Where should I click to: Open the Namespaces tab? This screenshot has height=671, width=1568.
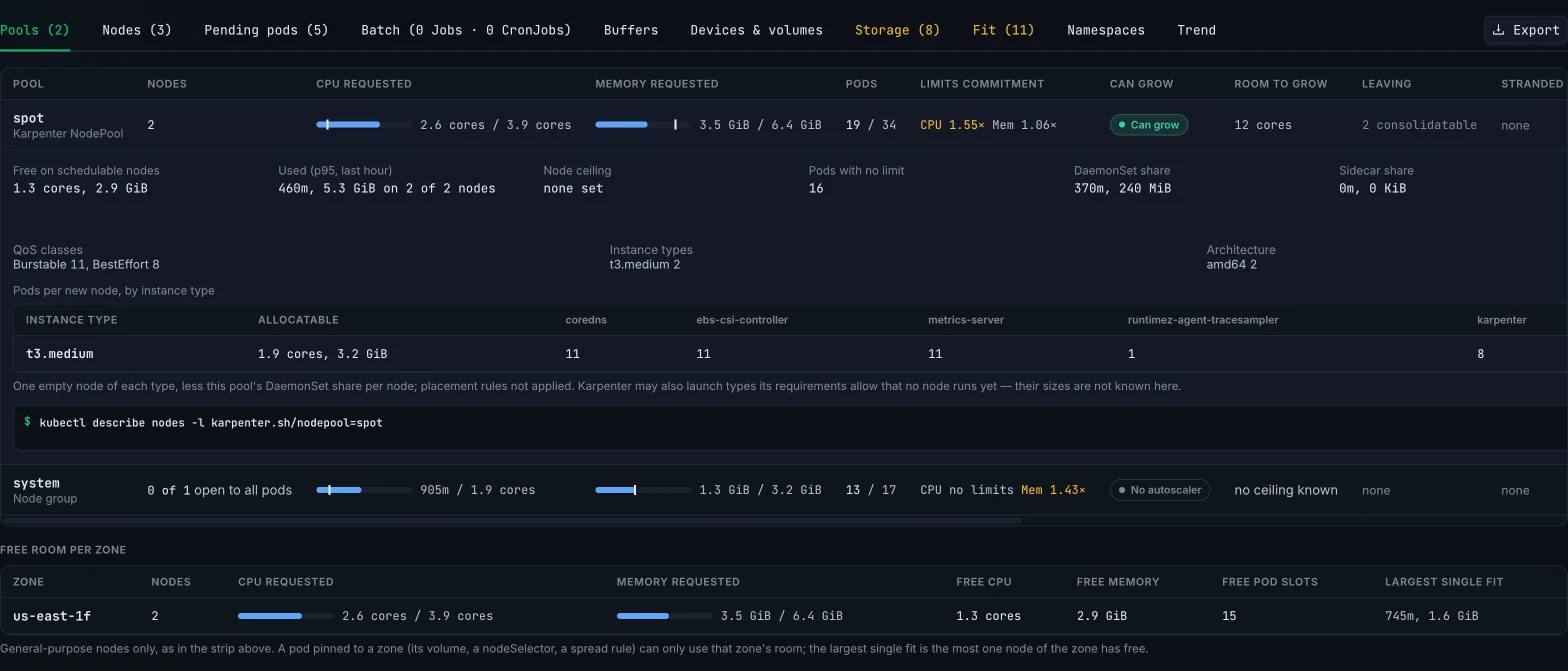pyautogui.click(x=1106, y=30)
